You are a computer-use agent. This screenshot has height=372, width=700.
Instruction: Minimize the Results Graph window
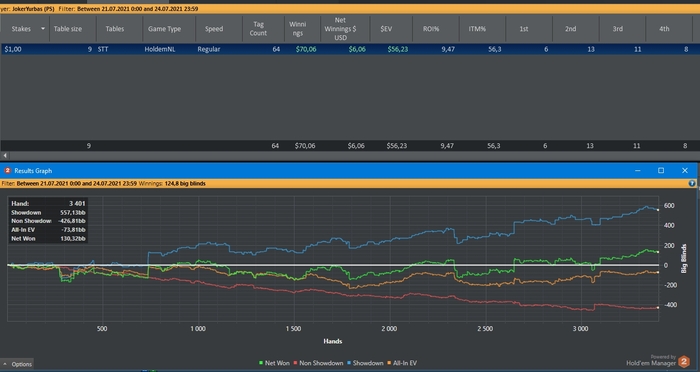pos(638,171)
